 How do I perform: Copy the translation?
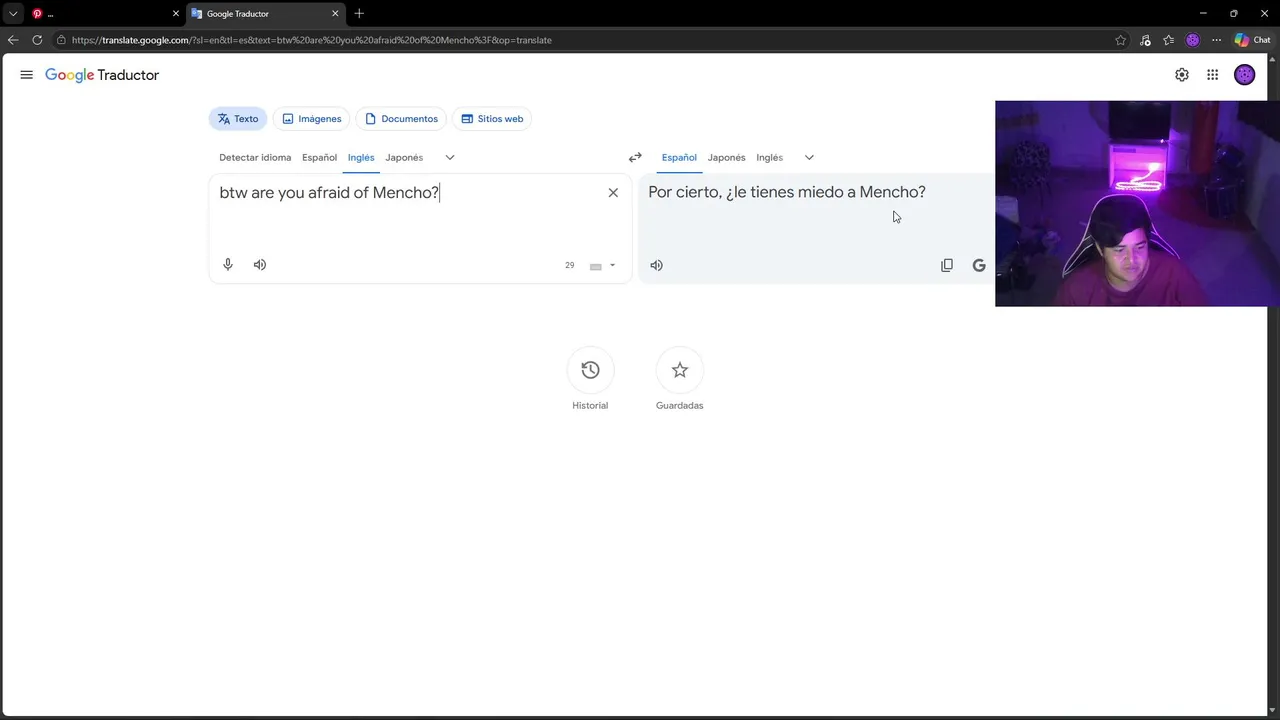pyautogui.click(x=947, y=265)
